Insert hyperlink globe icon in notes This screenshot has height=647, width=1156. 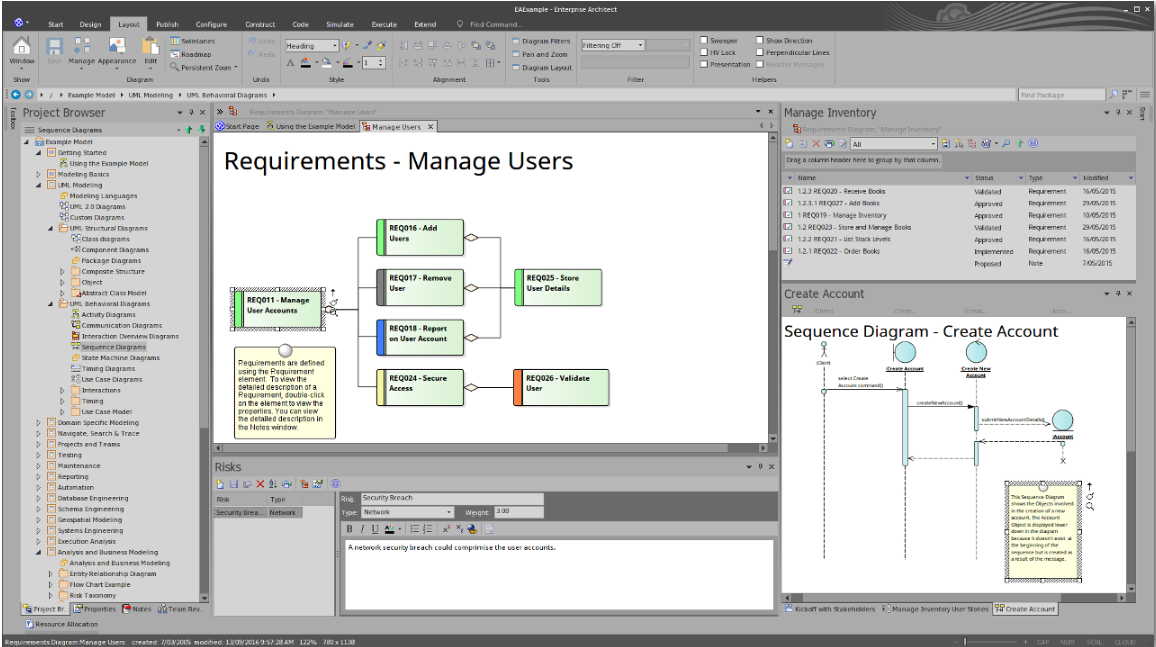point(472,529)
